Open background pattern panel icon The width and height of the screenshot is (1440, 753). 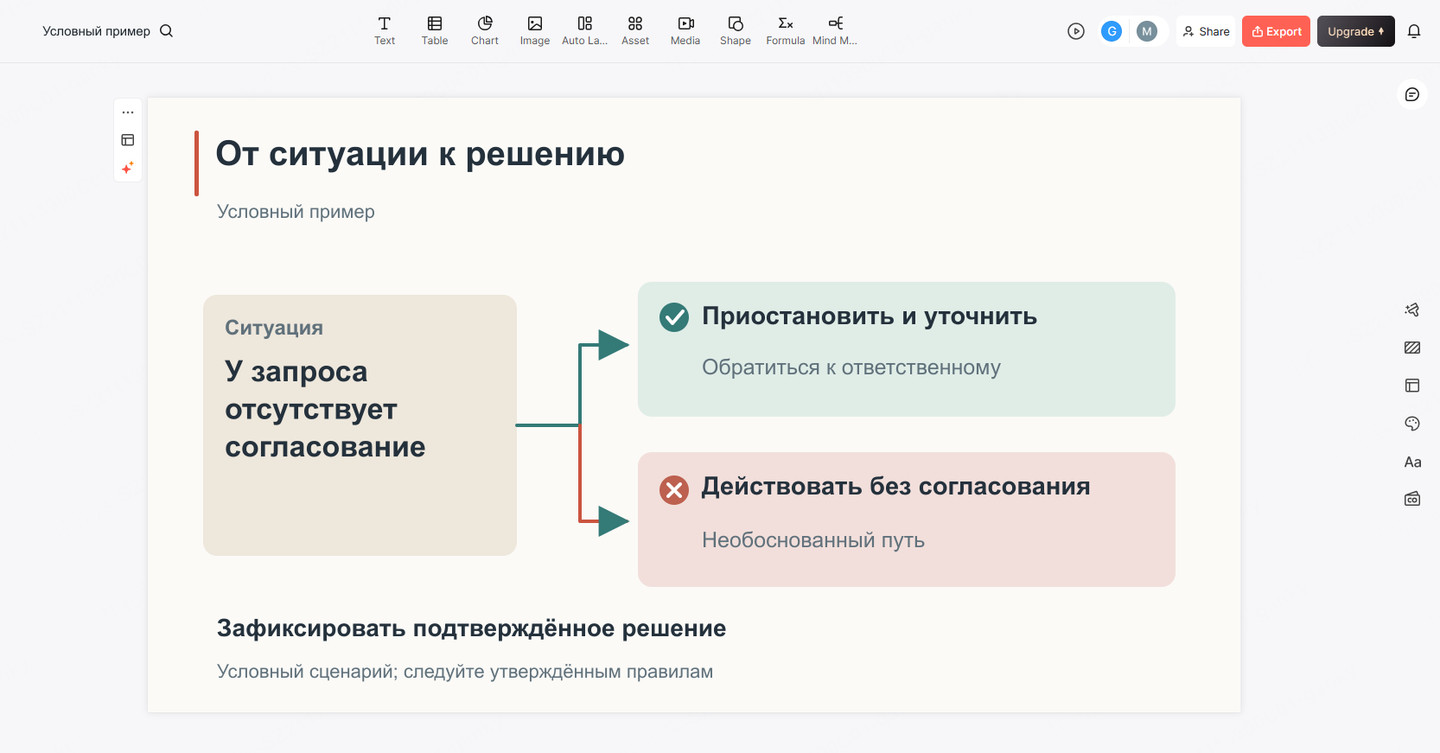pyautogui.click(x=1412, y=348)
